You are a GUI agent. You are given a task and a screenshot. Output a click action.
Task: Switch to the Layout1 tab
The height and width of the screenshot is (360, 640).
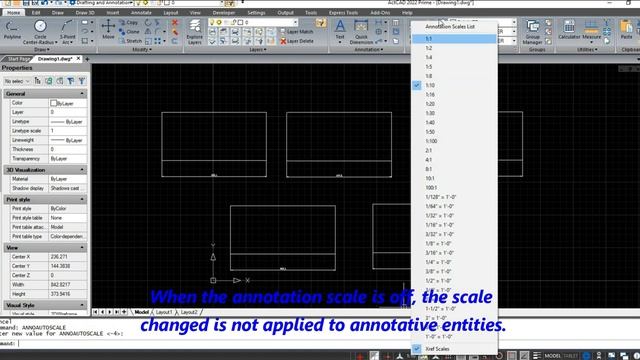click(164, 312)
